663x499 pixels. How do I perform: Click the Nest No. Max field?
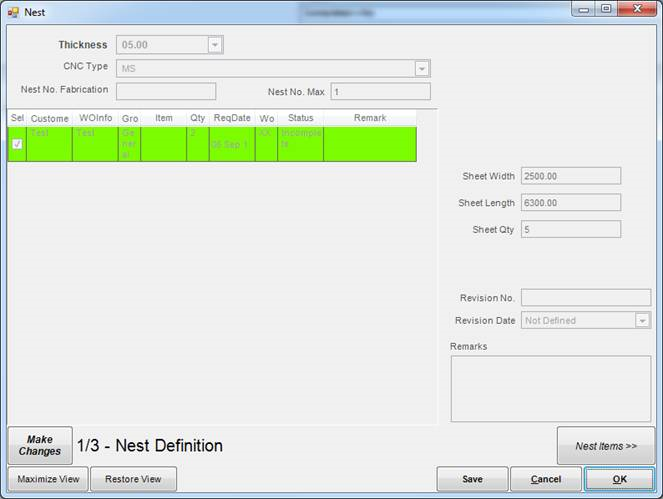[x=380, y=92]
